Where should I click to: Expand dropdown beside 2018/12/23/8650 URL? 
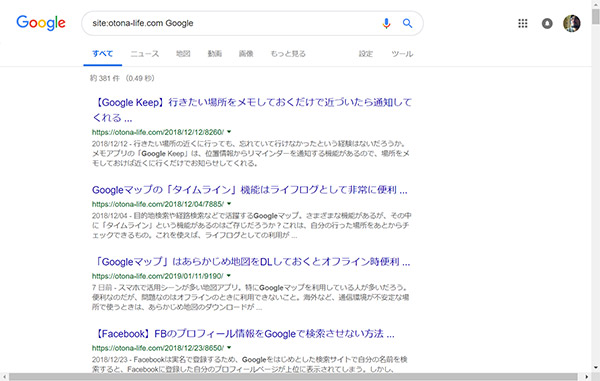point(229,348)
